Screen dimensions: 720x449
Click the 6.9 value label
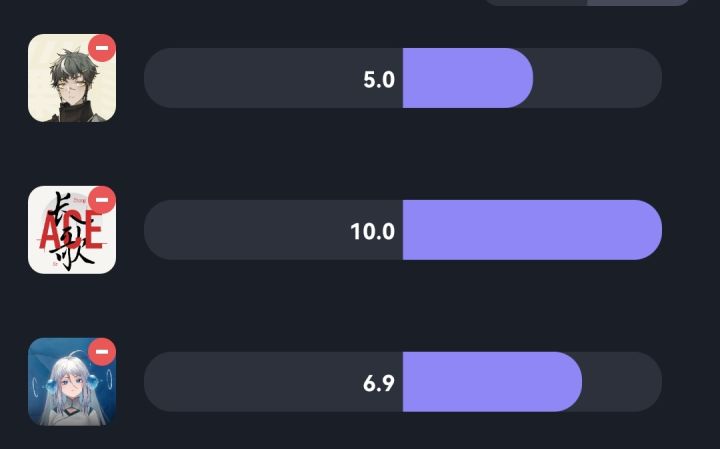point(379,382)
